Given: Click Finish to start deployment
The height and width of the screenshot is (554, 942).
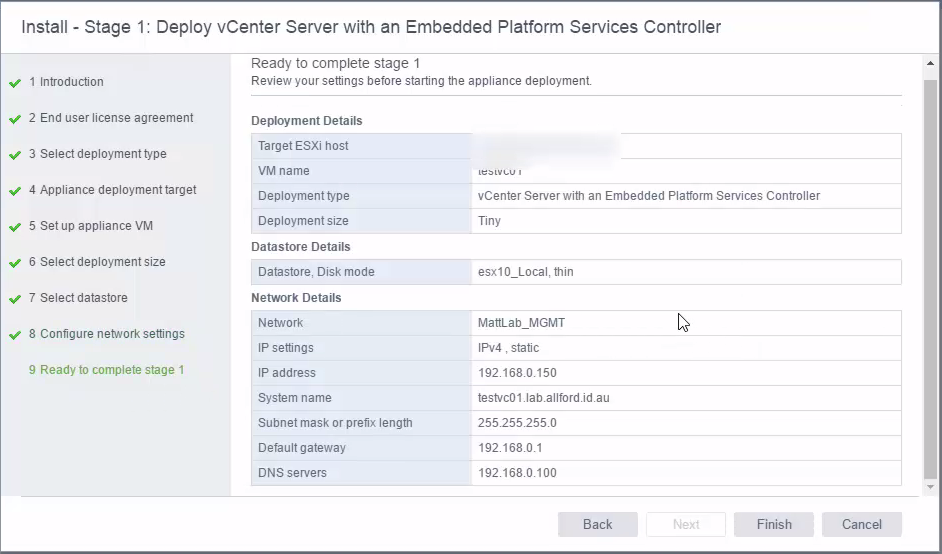Looking at the screenshot, I should pyautogui.click(x=774, y=525).
